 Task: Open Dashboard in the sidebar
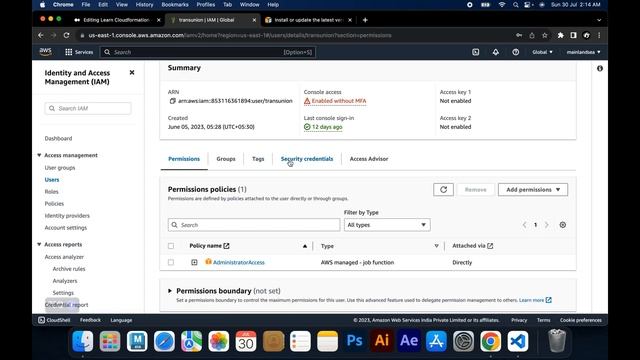[58, 138]
